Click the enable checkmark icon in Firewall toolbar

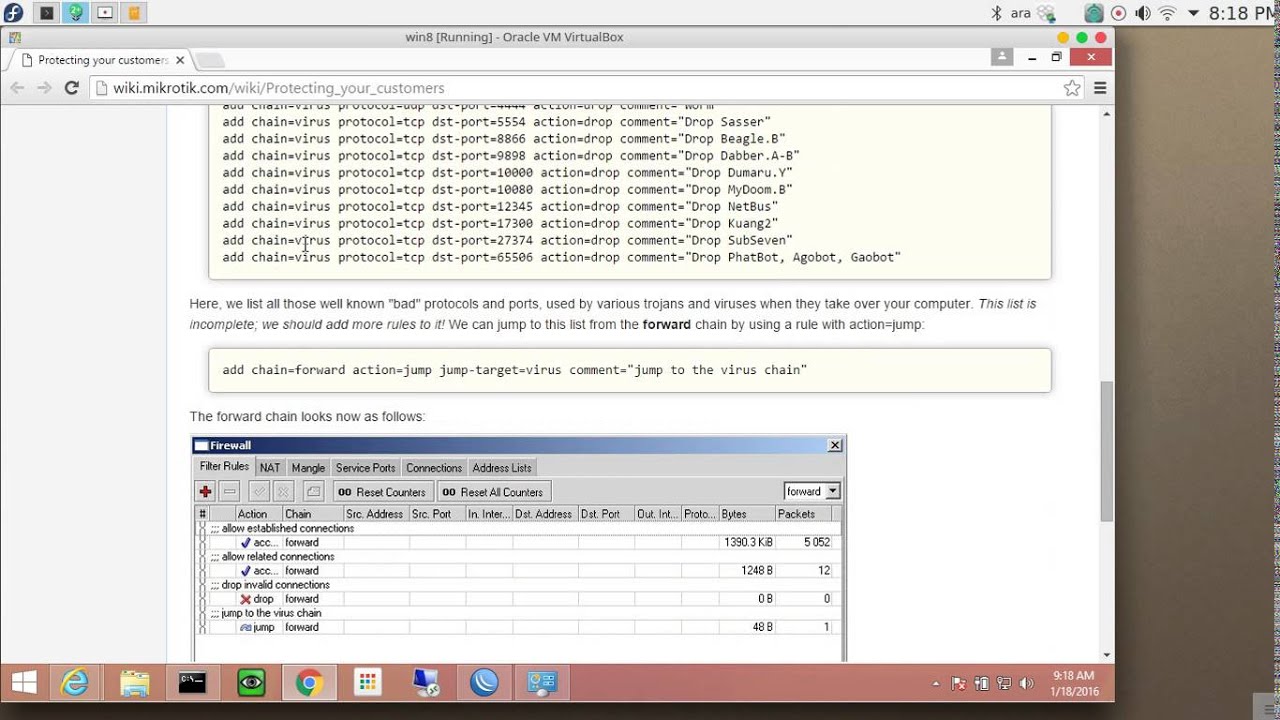coord(259,491)
